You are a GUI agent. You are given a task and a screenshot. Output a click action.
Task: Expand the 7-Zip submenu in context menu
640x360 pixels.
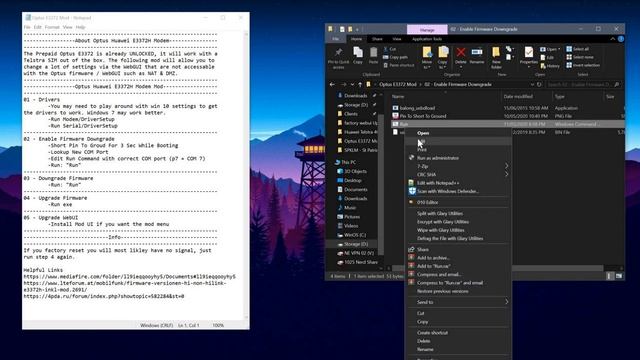click(507, 166)
